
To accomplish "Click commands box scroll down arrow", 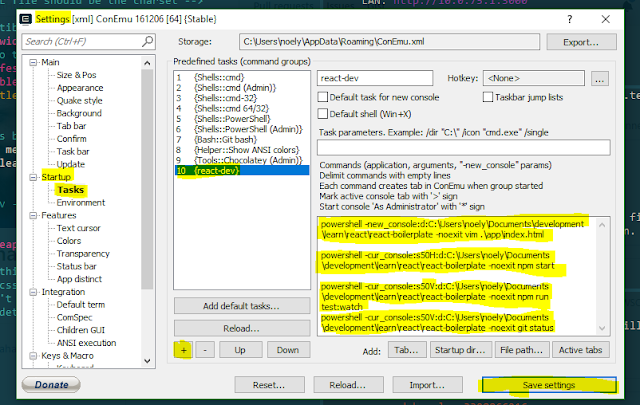I will [602, 328].
